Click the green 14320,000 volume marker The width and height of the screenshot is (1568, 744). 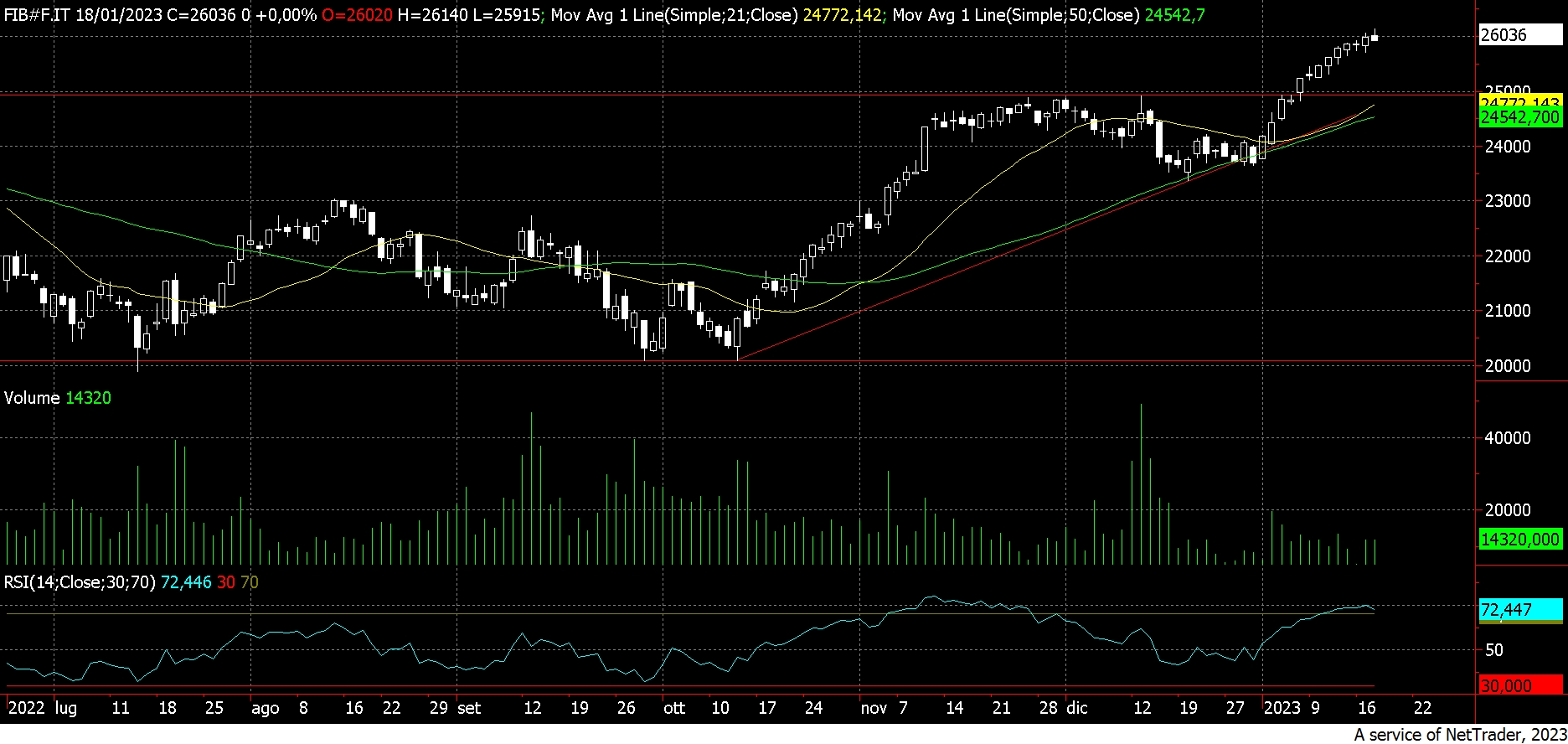1520,540
